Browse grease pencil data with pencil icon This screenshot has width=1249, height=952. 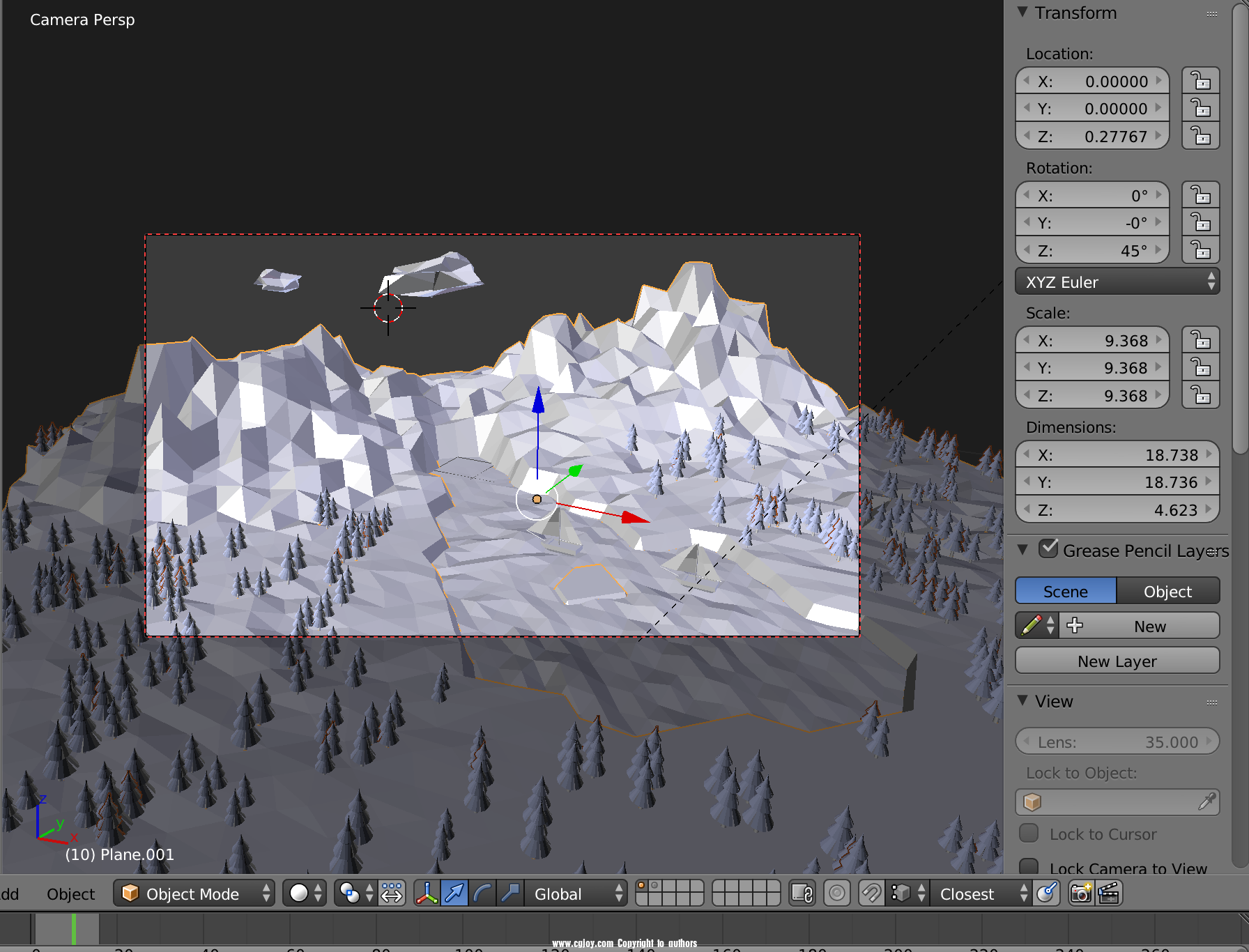coord(1037,625)
